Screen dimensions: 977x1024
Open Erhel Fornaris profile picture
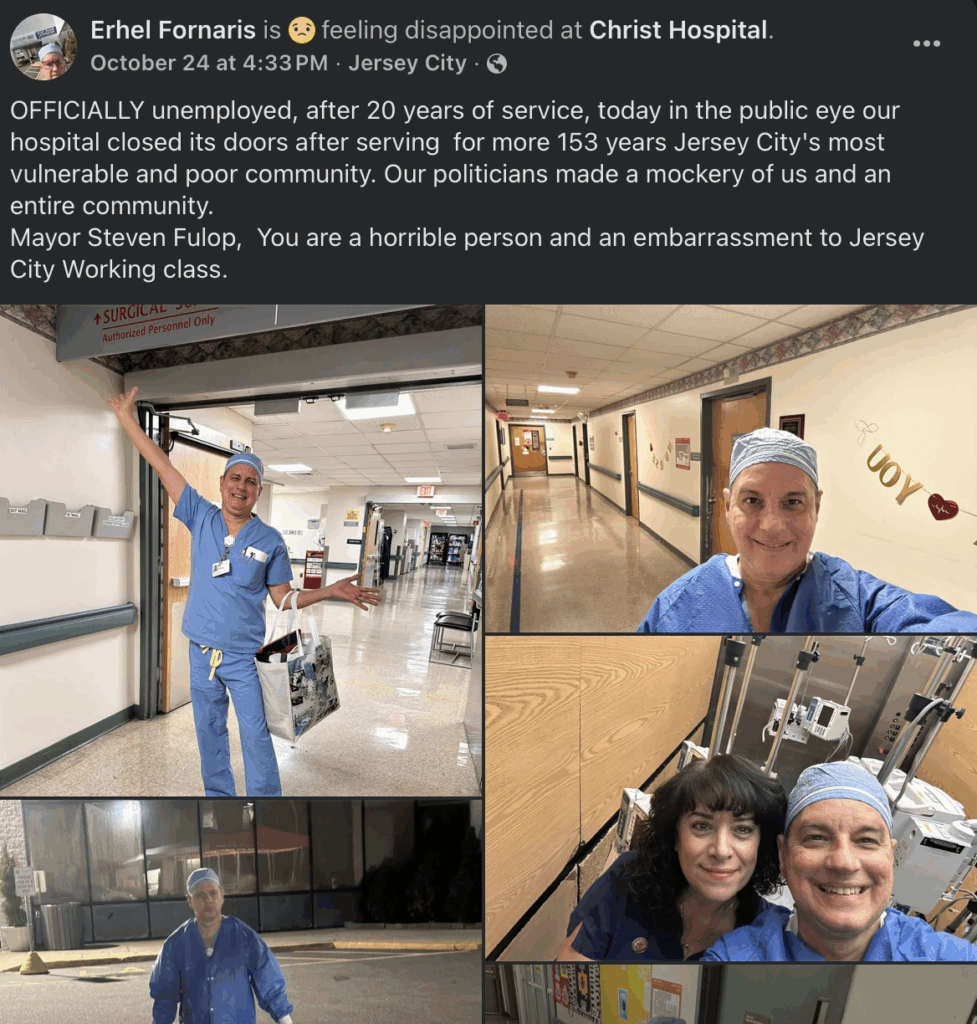(43, 46)
